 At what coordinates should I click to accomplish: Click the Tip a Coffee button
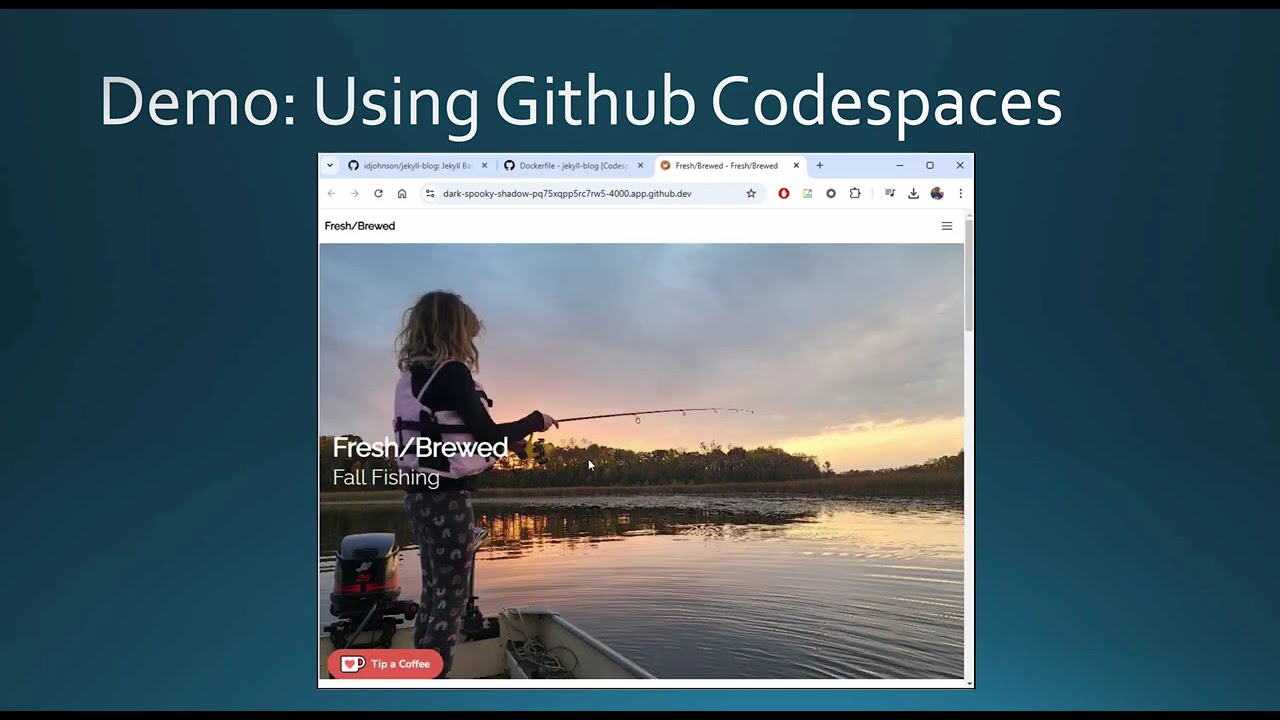(385, 664)
